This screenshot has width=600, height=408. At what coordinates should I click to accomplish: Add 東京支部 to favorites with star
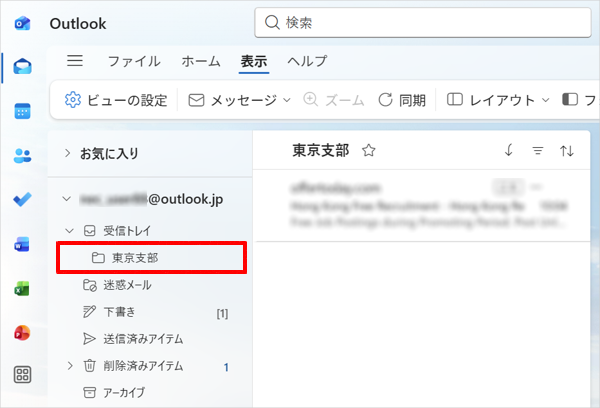point(368,150)
